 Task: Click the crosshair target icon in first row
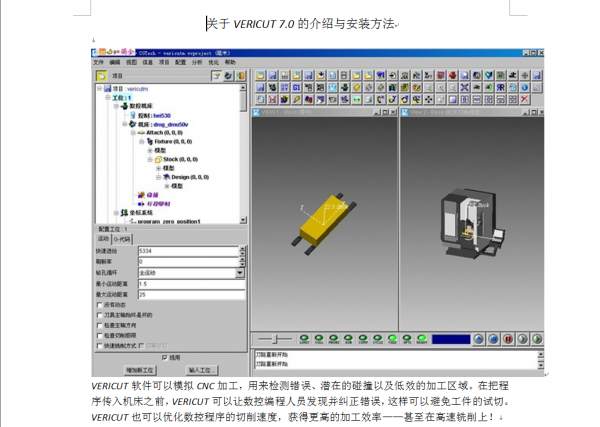pos(525,75)
